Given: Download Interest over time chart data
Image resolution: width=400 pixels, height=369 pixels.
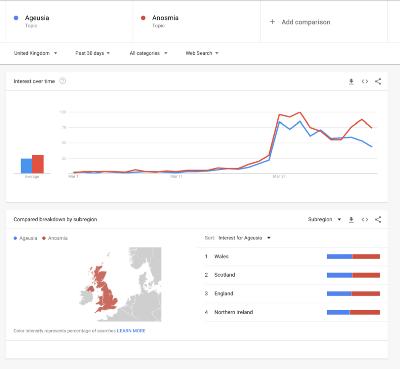Looking at the screenshot, I should click(x=351, y=81).
